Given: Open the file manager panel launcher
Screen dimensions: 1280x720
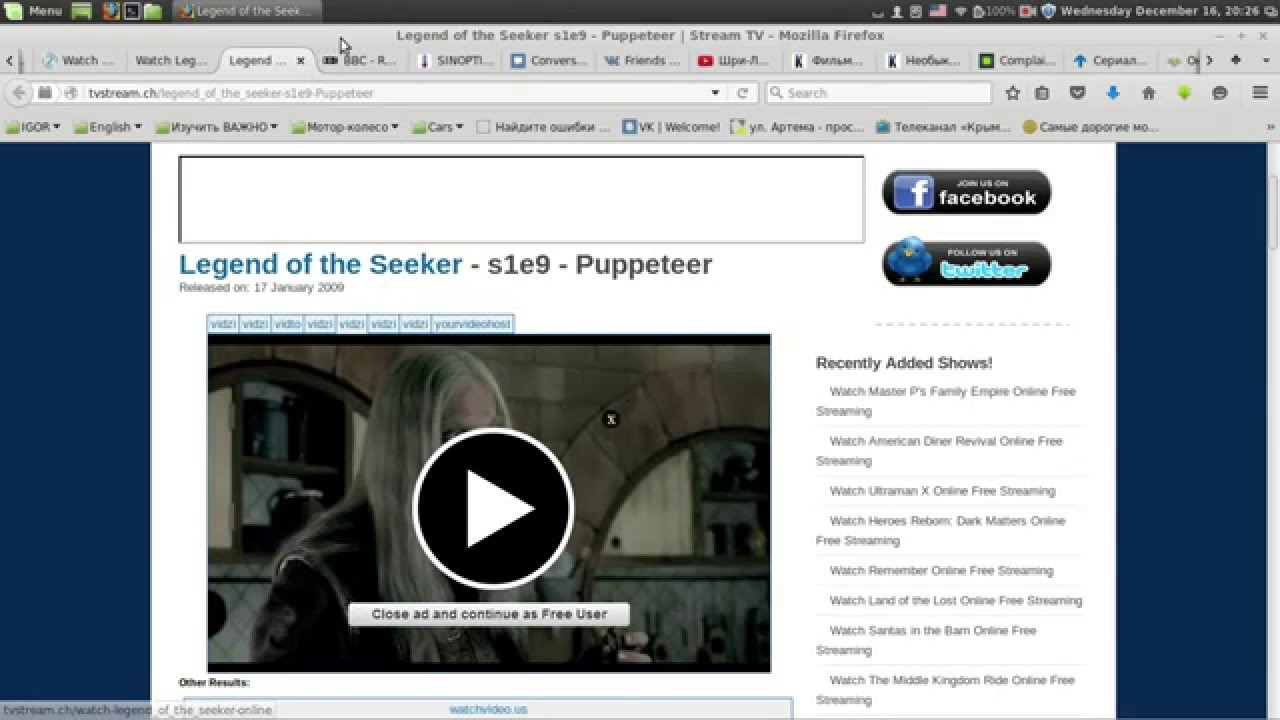Looking at the screenshot, I should click(x=153, y=11).
